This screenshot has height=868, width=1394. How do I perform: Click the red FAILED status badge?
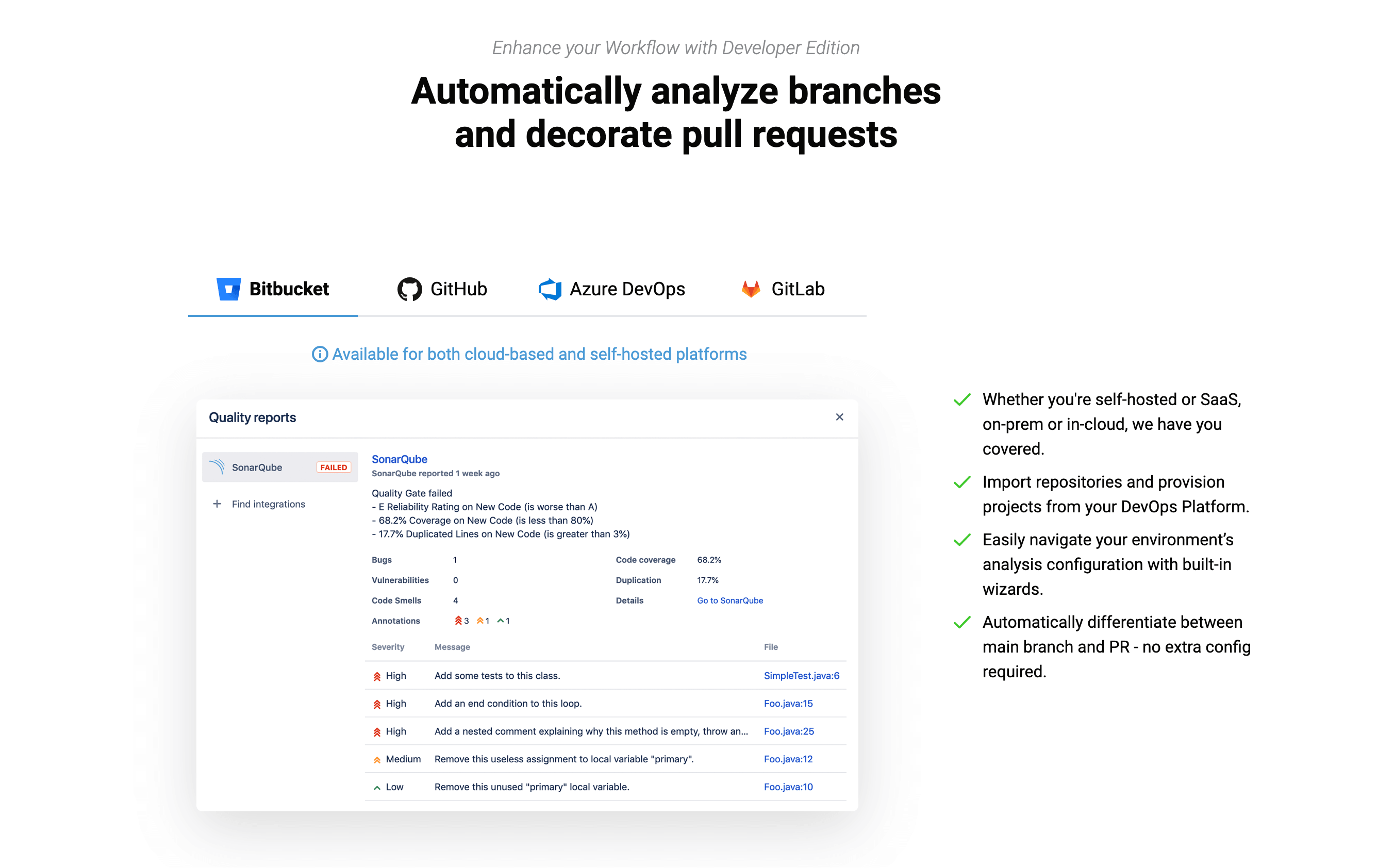pos(334,468)
